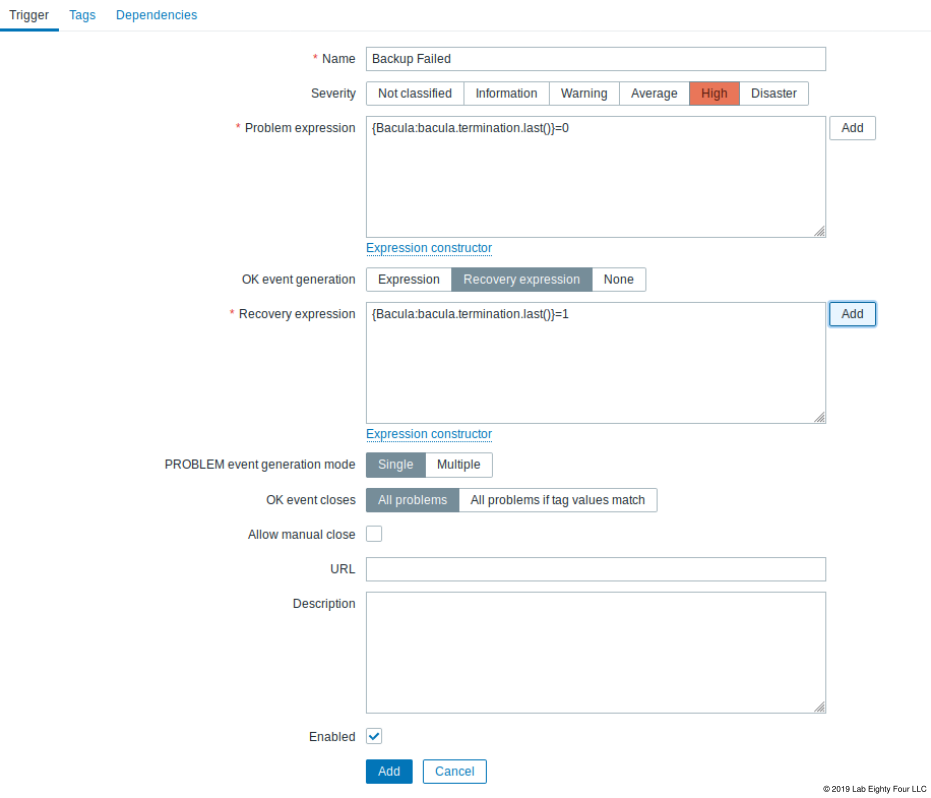This screenshot has width=931, height=798.
Task: Set severity to Average
Action: click(x=654, y=93)
